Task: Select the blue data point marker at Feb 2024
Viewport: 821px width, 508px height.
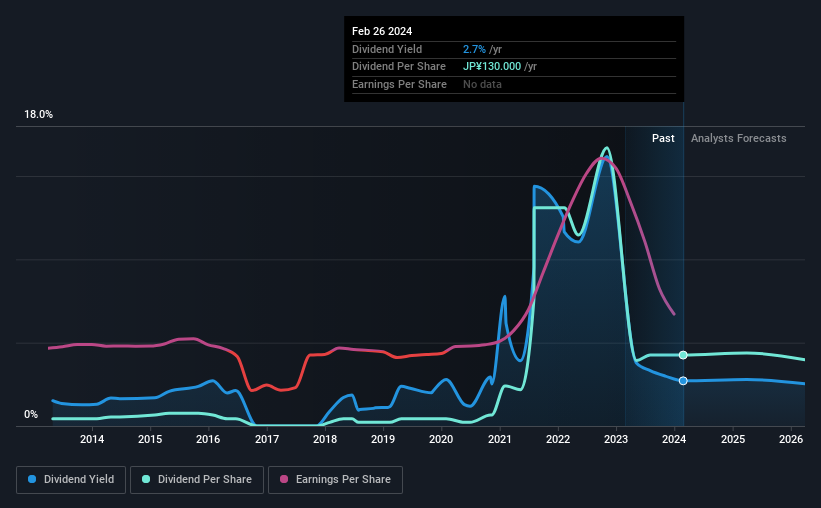Action: pyautogui.click(x=683, y=381)
